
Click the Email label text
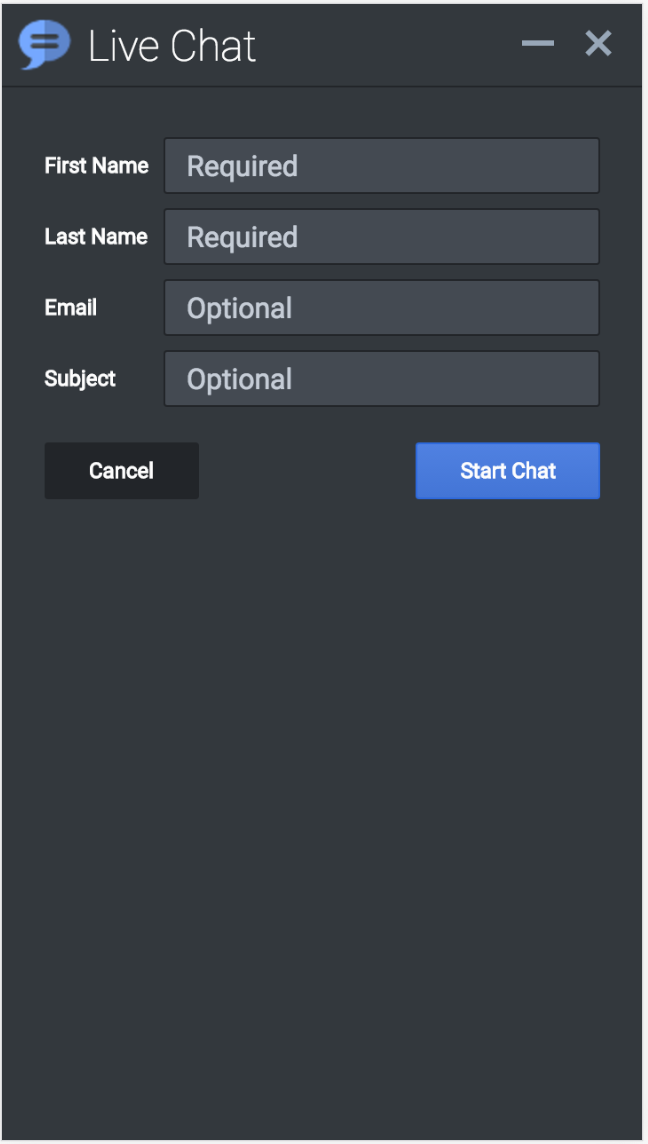(x=71, y=308)
